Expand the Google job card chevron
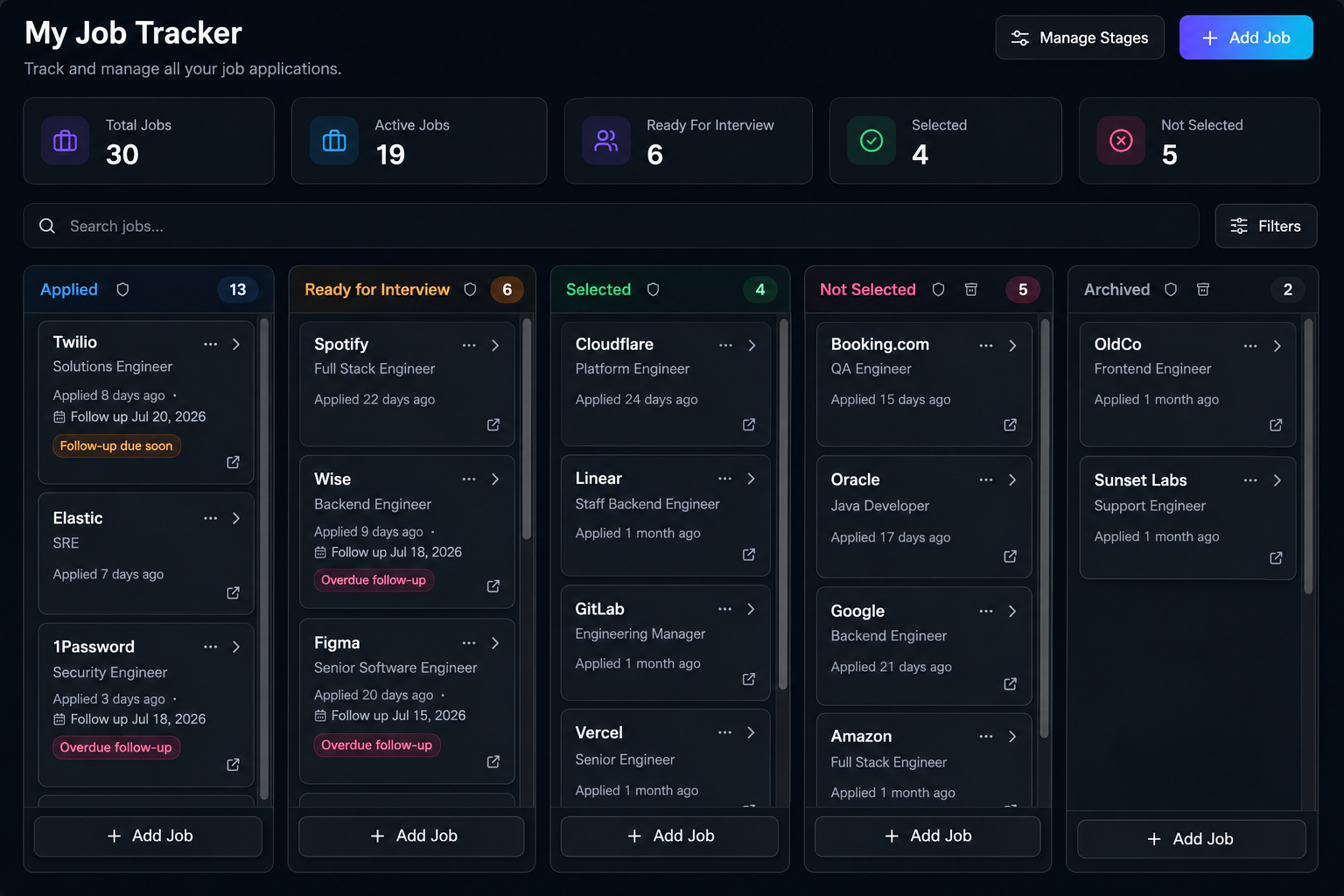 [x=1012, y=611]
